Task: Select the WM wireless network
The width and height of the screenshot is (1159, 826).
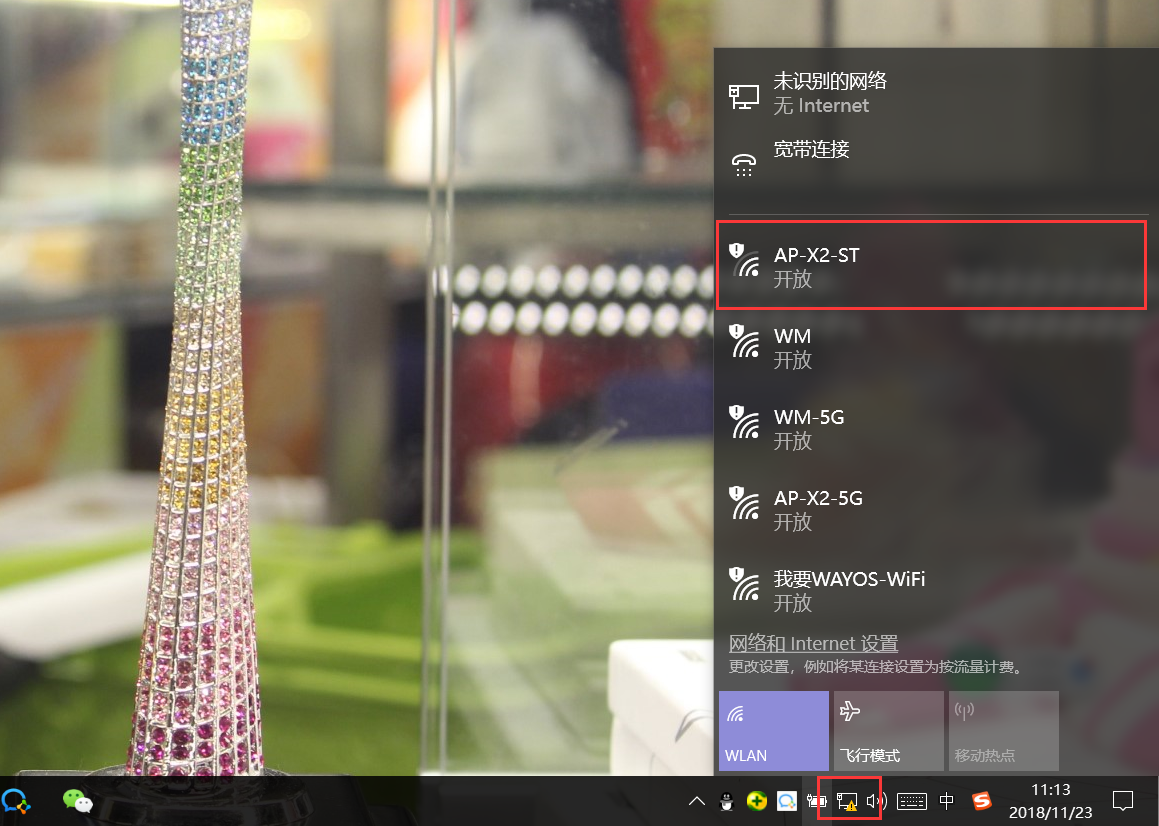Action: (x=931, y=348)
